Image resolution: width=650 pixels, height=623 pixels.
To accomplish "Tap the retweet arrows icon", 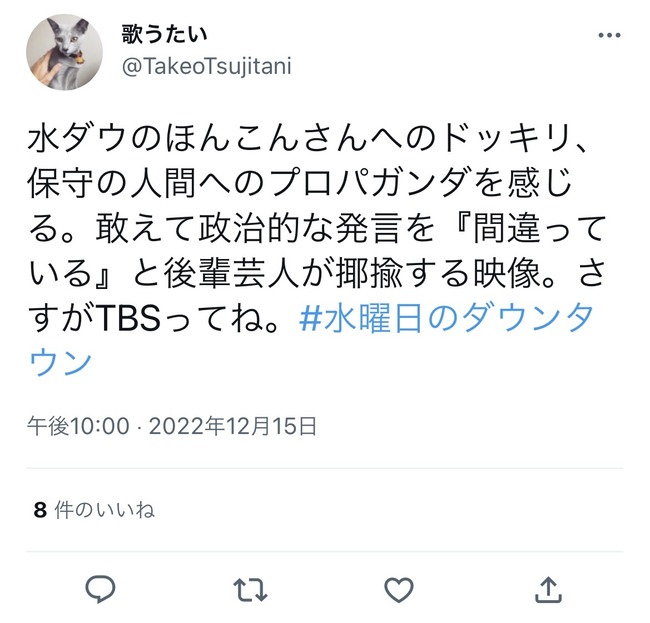I will (250, 589).
